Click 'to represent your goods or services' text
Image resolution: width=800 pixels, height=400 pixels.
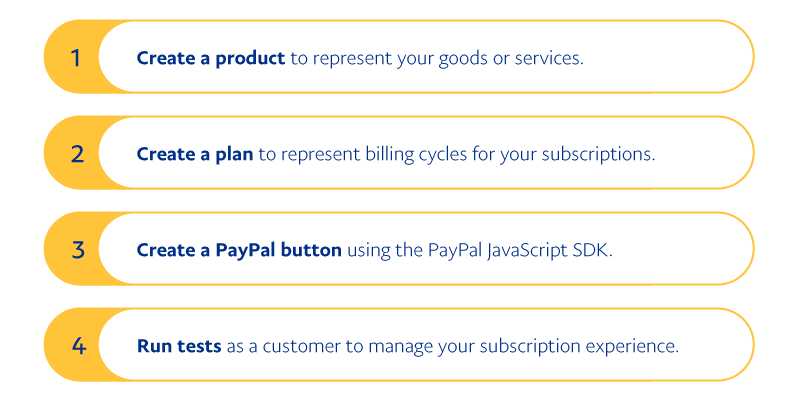point(437,58)
